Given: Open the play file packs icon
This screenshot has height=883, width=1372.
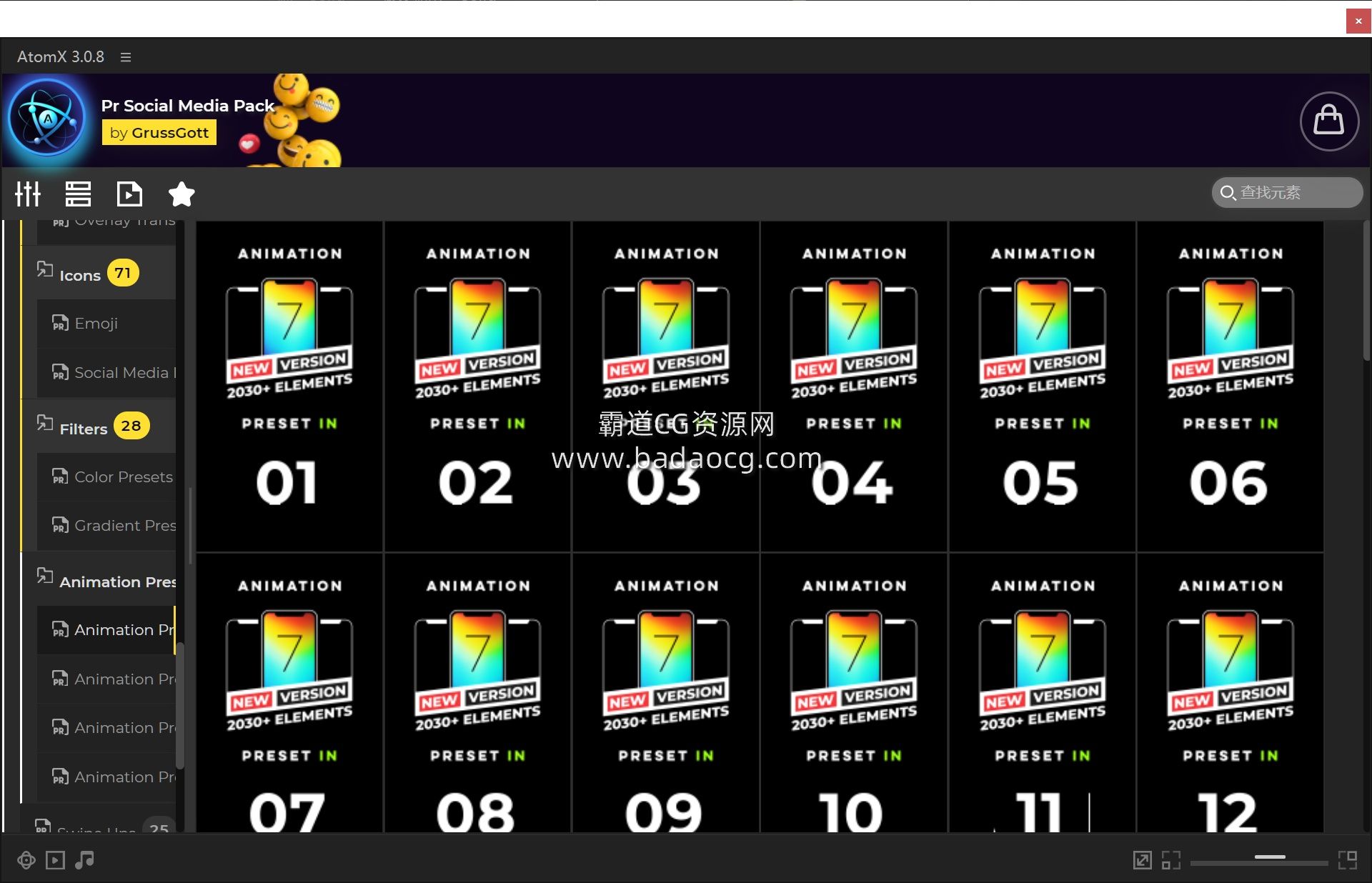Looking at the screenshot, I should click(x=129, y=194).
